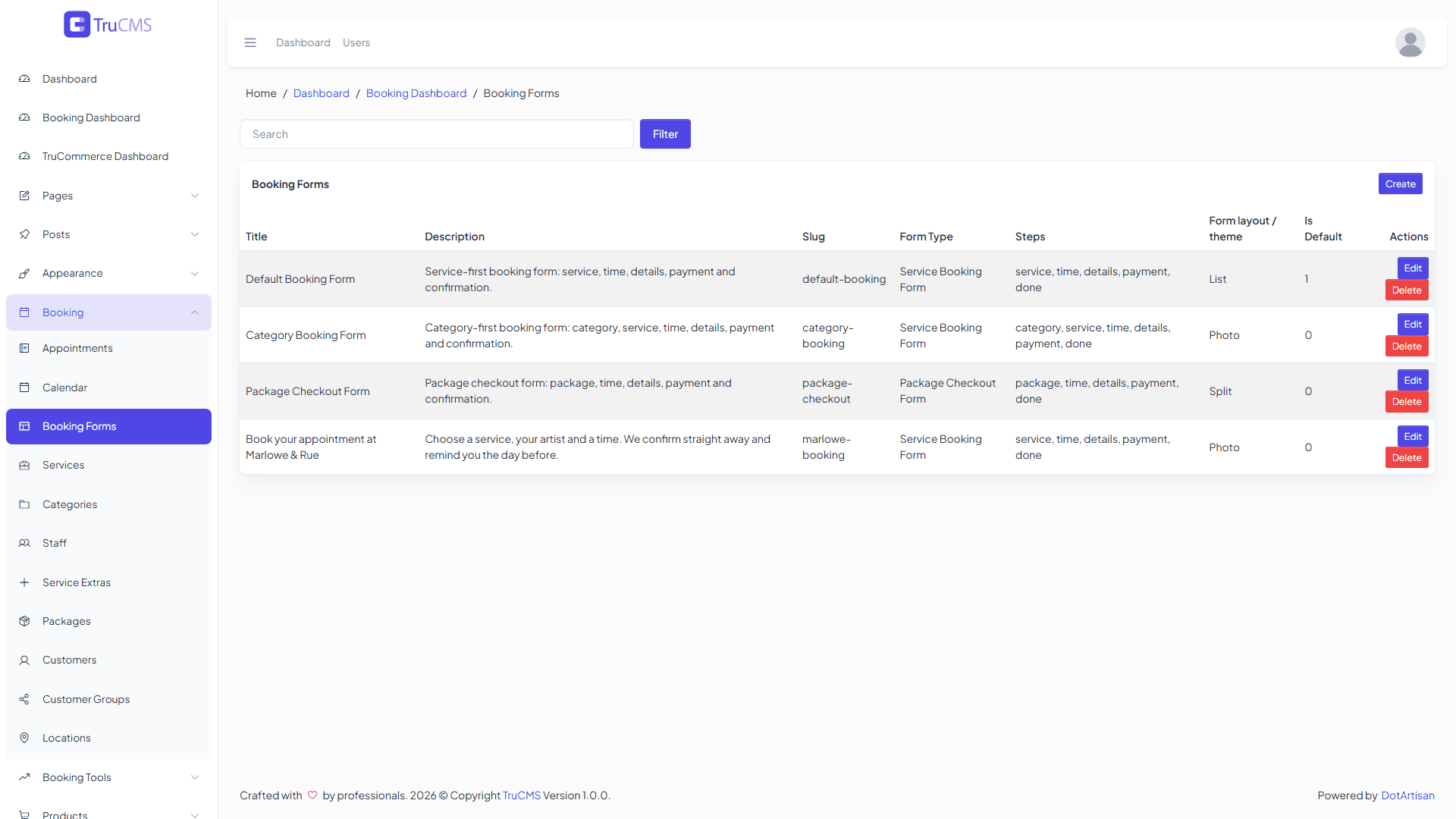This screenshot has width=1456, height=819.
Task: Click the Pages edit icon
Action: pos(24,196)
